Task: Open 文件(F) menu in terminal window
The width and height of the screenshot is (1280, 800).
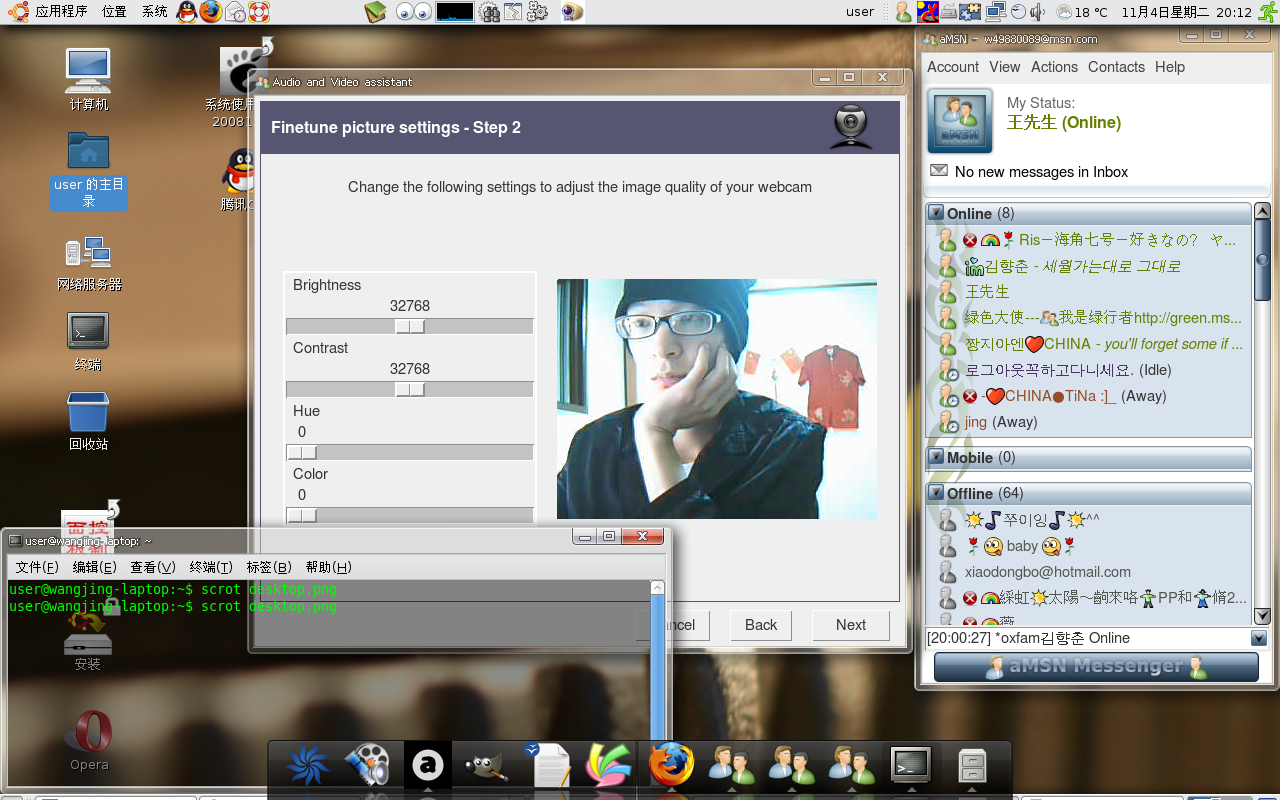Action: (x=37, y=567)
